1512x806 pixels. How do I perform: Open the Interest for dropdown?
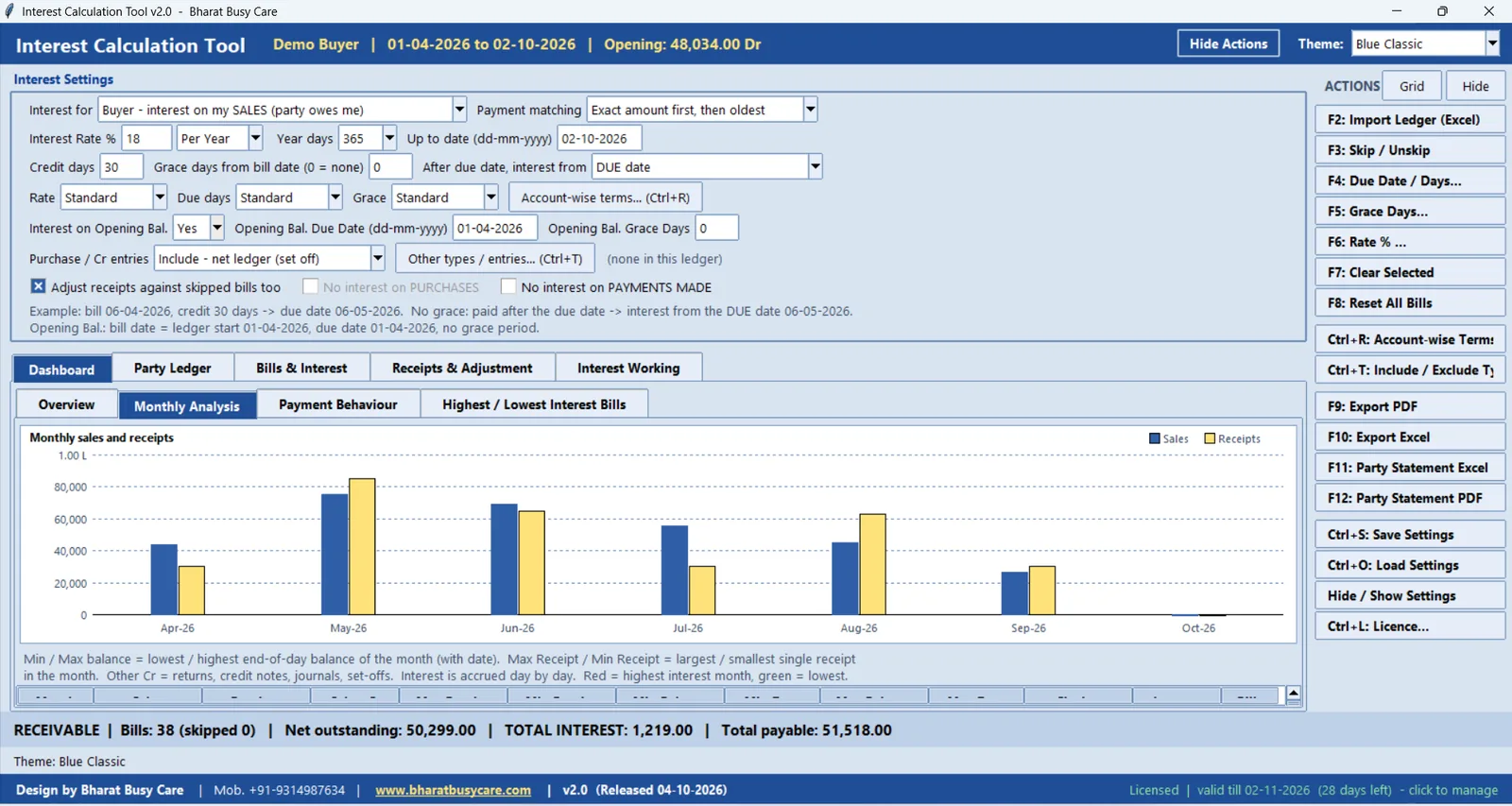click(459, 110)
